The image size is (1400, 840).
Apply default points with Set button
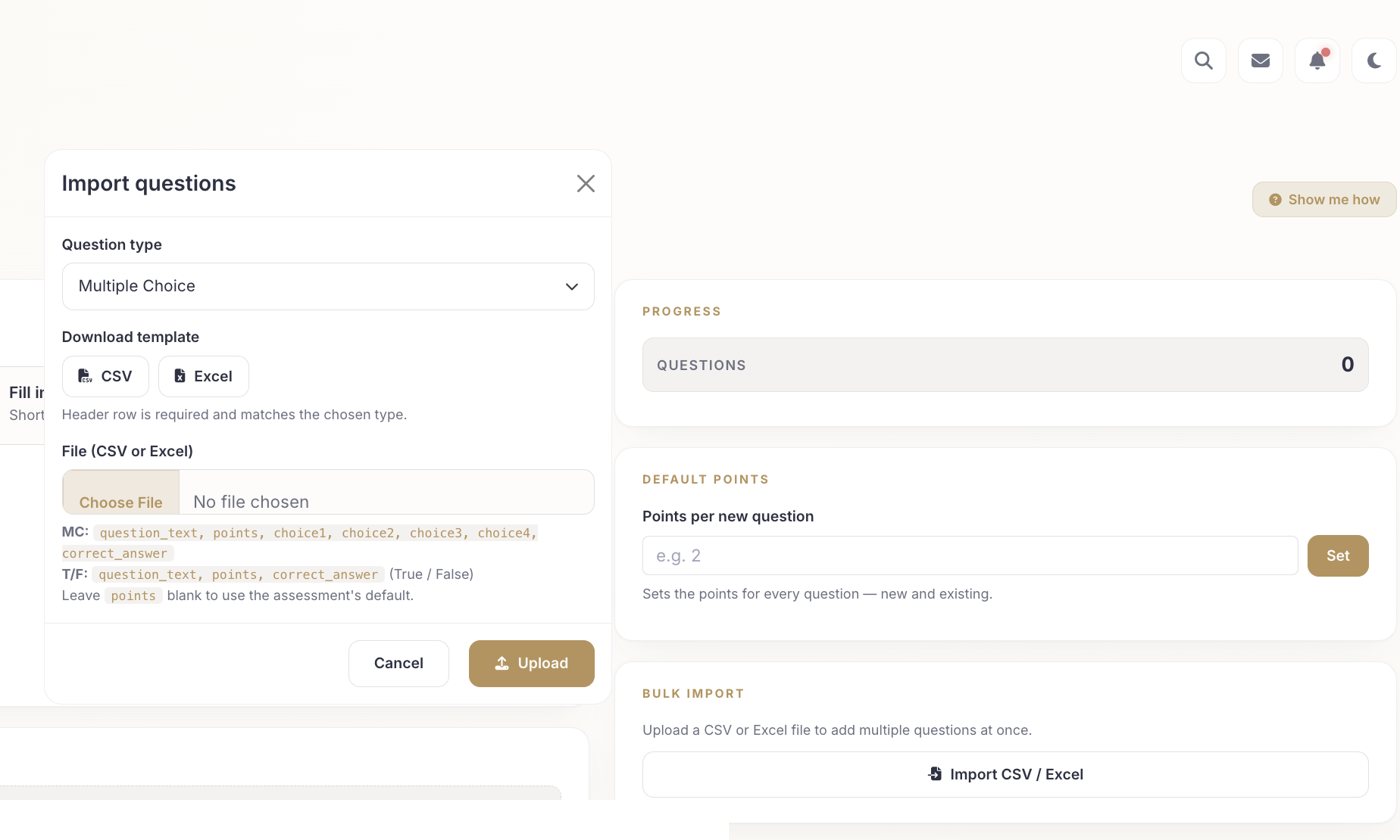click(1338, 556)
